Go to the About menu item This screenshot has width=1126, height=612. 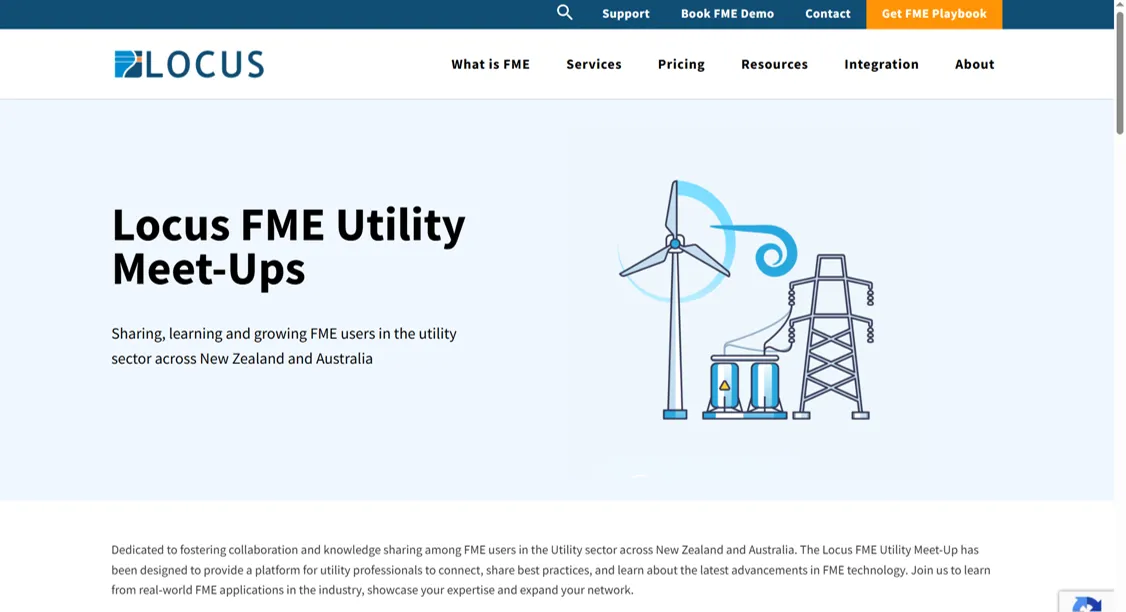click(974, 64)
